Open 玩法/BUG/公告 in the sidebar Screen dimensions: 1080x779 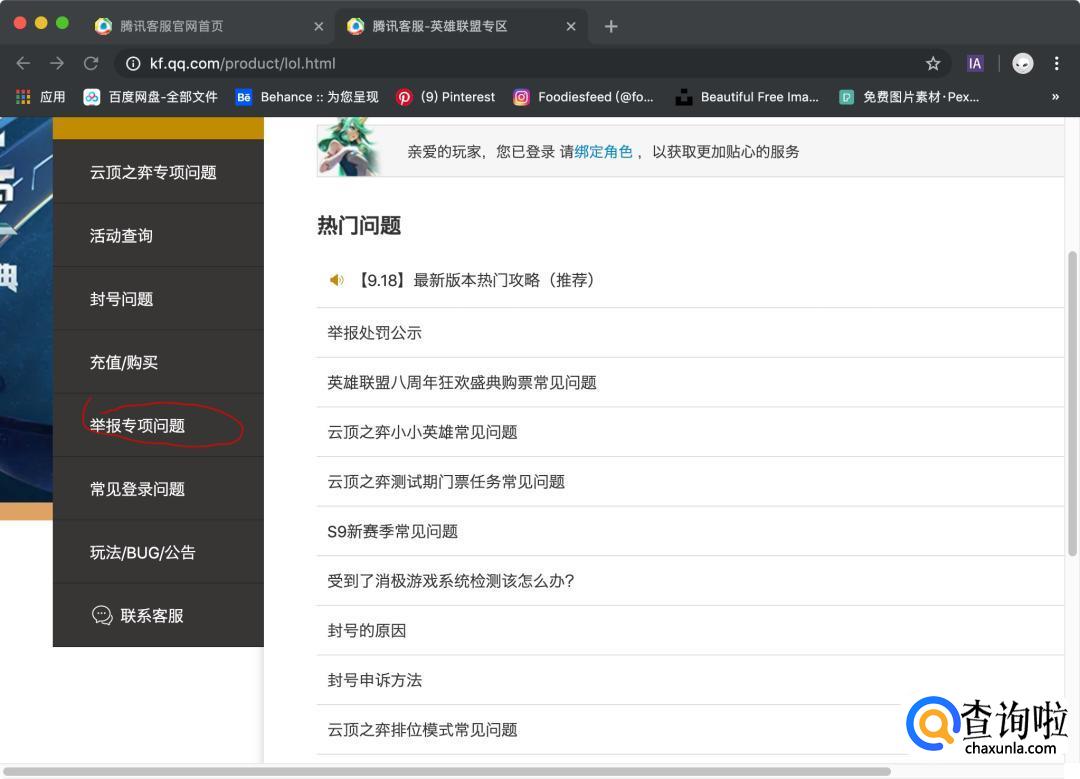(x=158, y=552)
